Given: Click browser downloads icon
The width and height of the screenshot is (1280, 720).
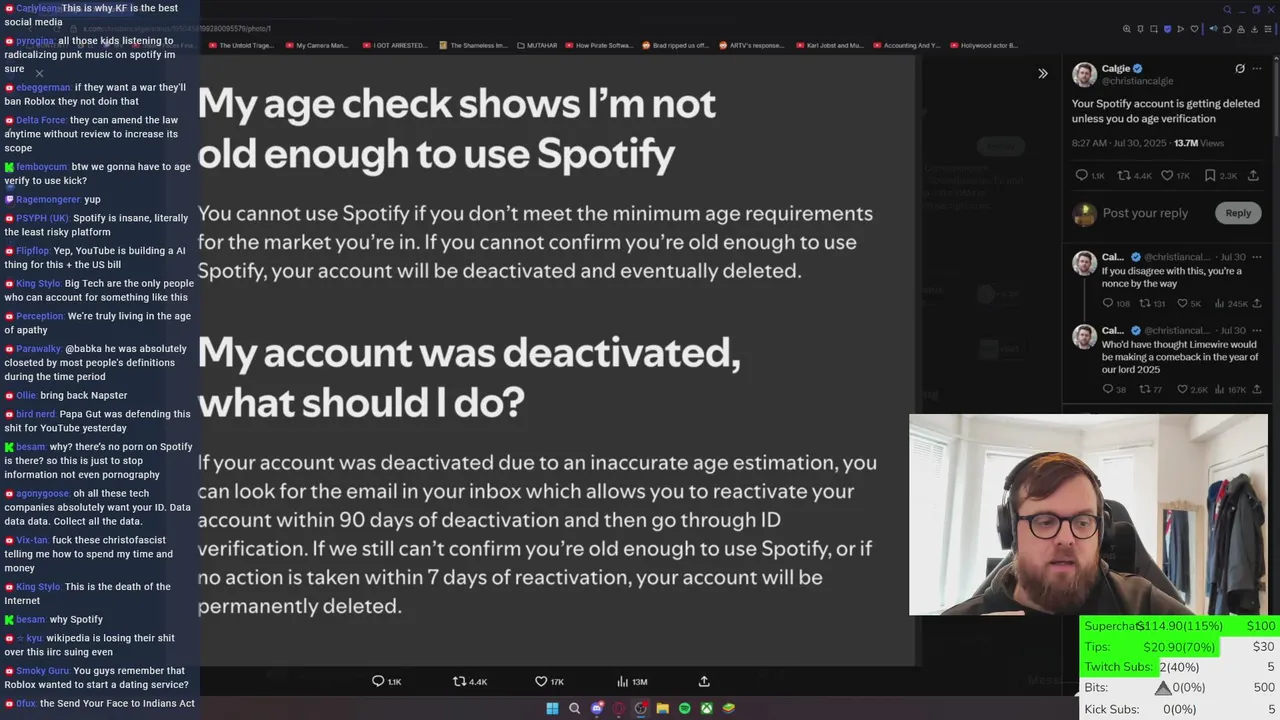Looking at the screenshot, I should point(1254,29).
